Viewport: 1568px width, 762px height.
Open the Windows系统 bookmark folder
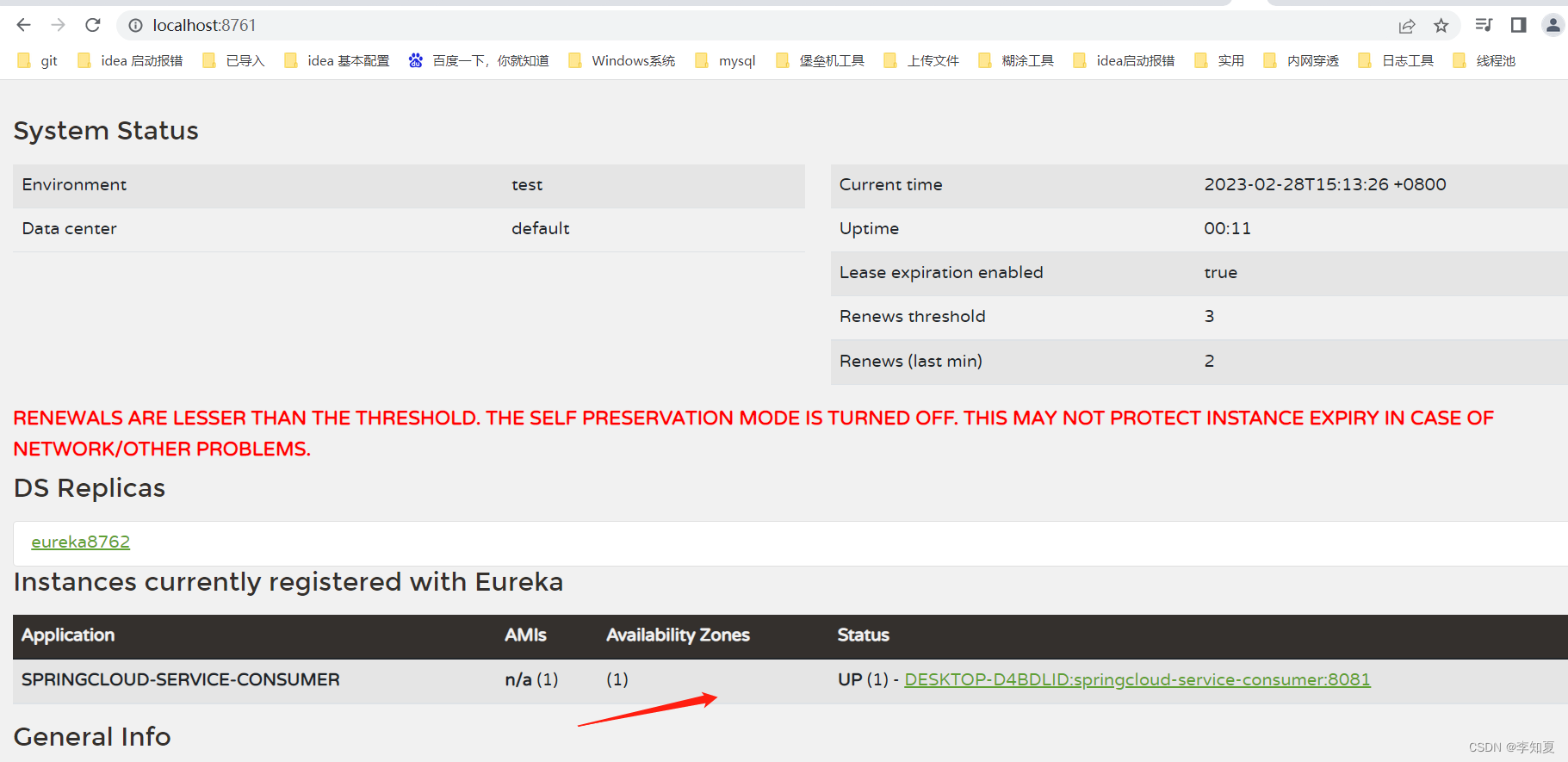(x=622, y=60)
